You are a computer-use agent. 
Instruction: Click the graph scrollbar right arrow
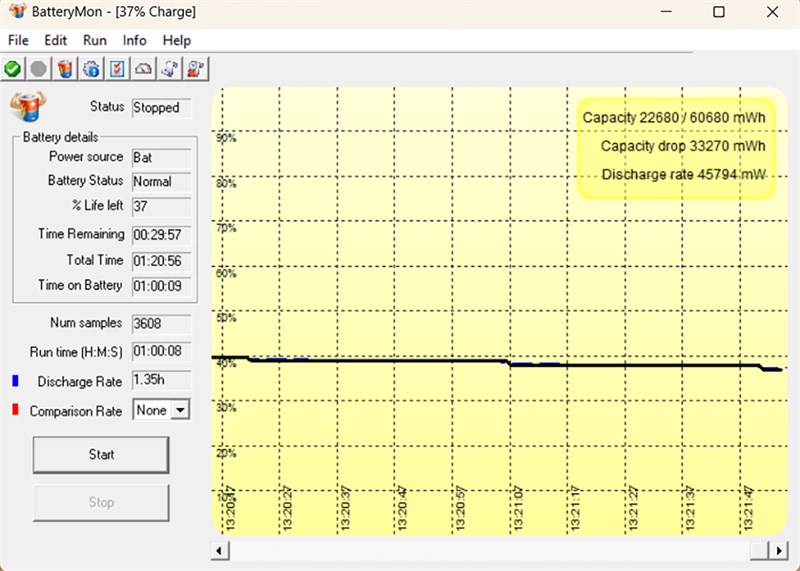click(x=779, y=551)
